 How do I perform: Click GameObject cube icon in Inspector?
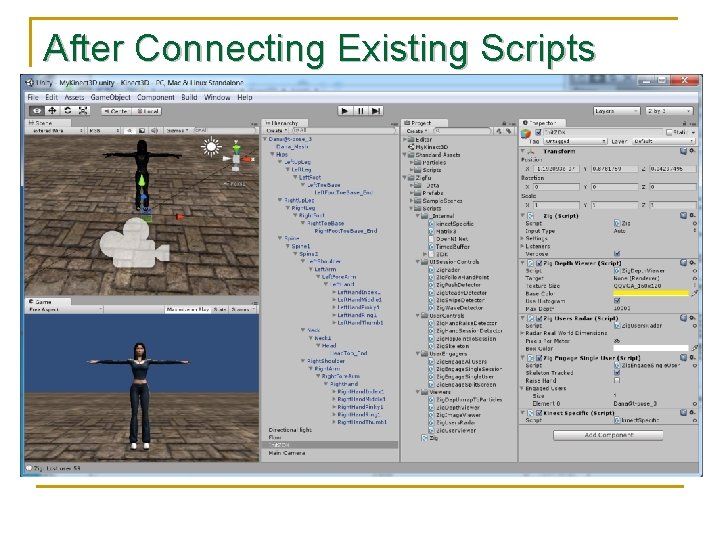click(526, 134)
